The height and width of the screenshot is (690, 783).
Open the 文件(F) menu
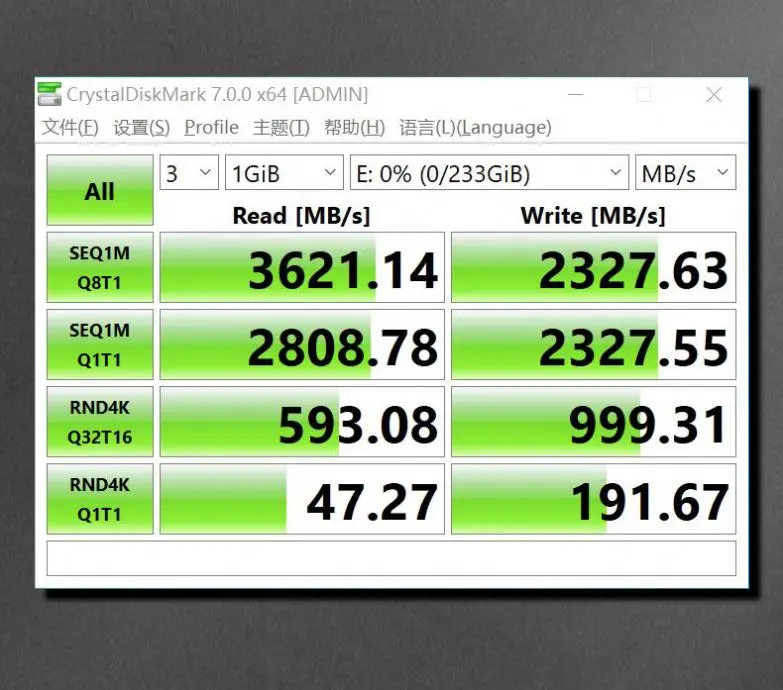[x=69, y=127]
